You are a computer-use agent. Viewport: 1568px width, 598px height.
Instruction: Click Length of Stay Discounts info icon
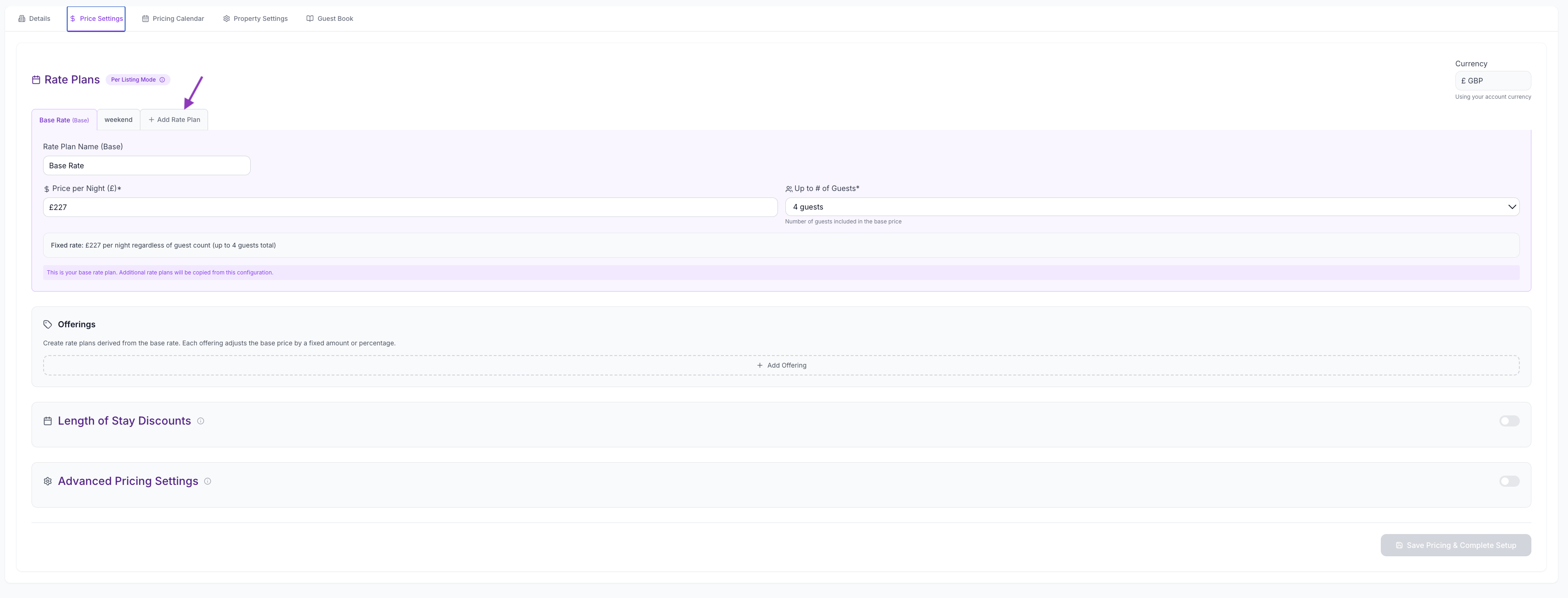click(201, 421)
